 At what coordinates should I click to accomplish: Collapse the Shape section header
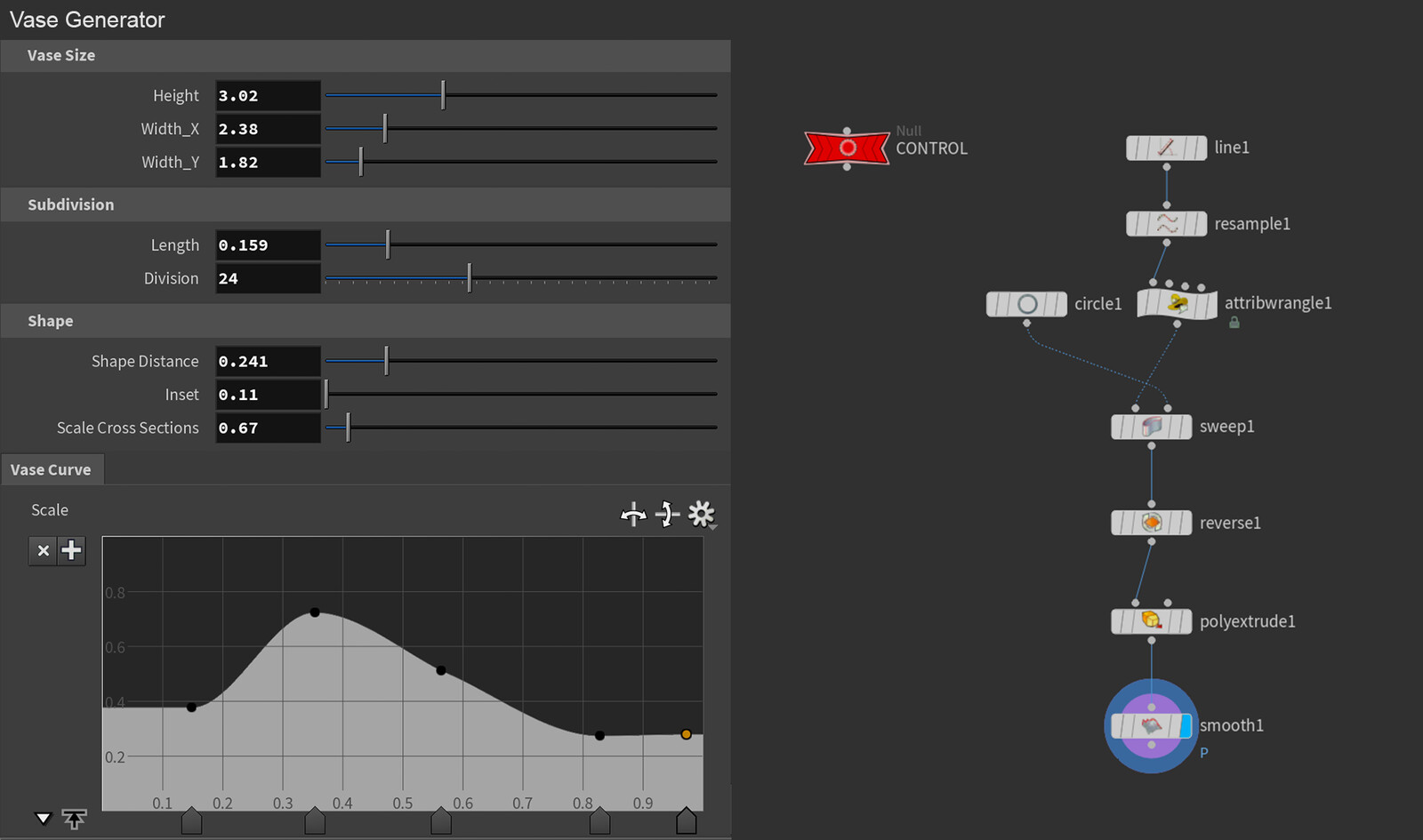tap(366, 321)
